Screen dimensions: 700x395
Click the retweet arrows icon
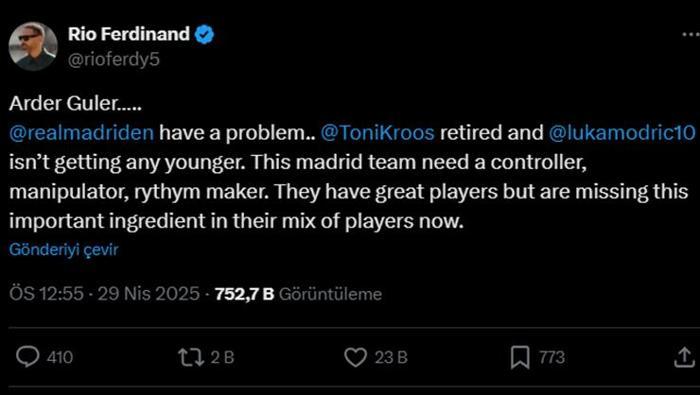point(192,357)
